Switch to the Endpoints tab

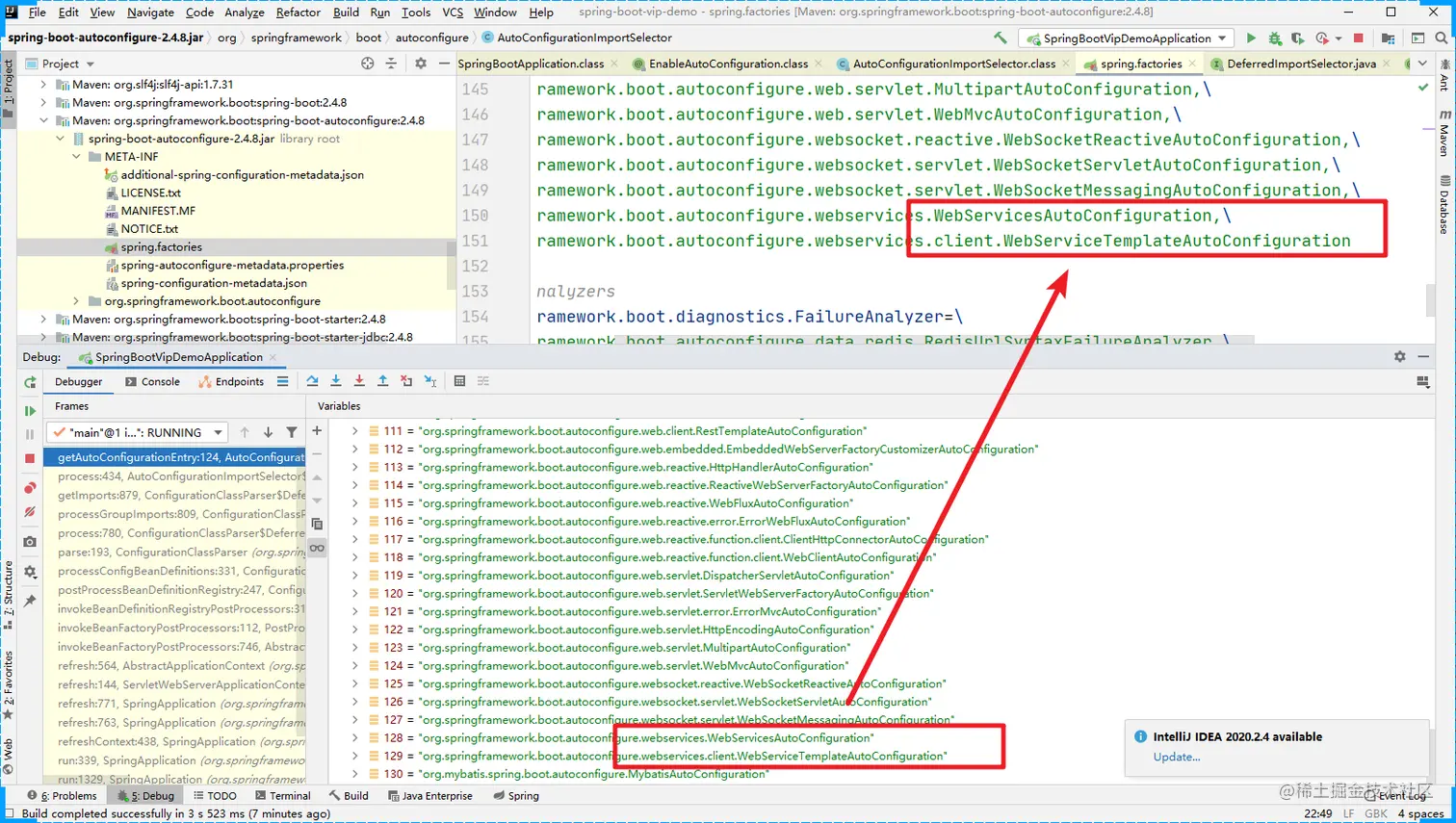231,382
